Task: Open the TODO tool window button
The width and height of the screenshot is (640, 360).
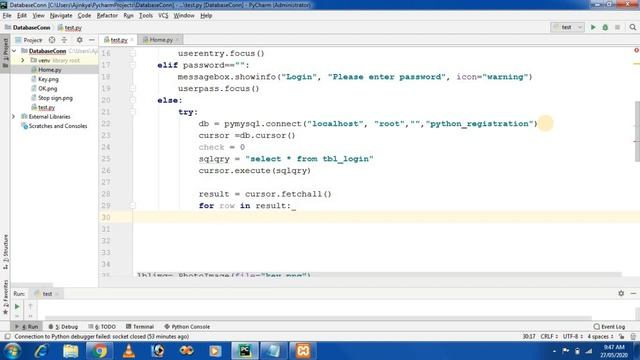Action: (x=102, y=327)
